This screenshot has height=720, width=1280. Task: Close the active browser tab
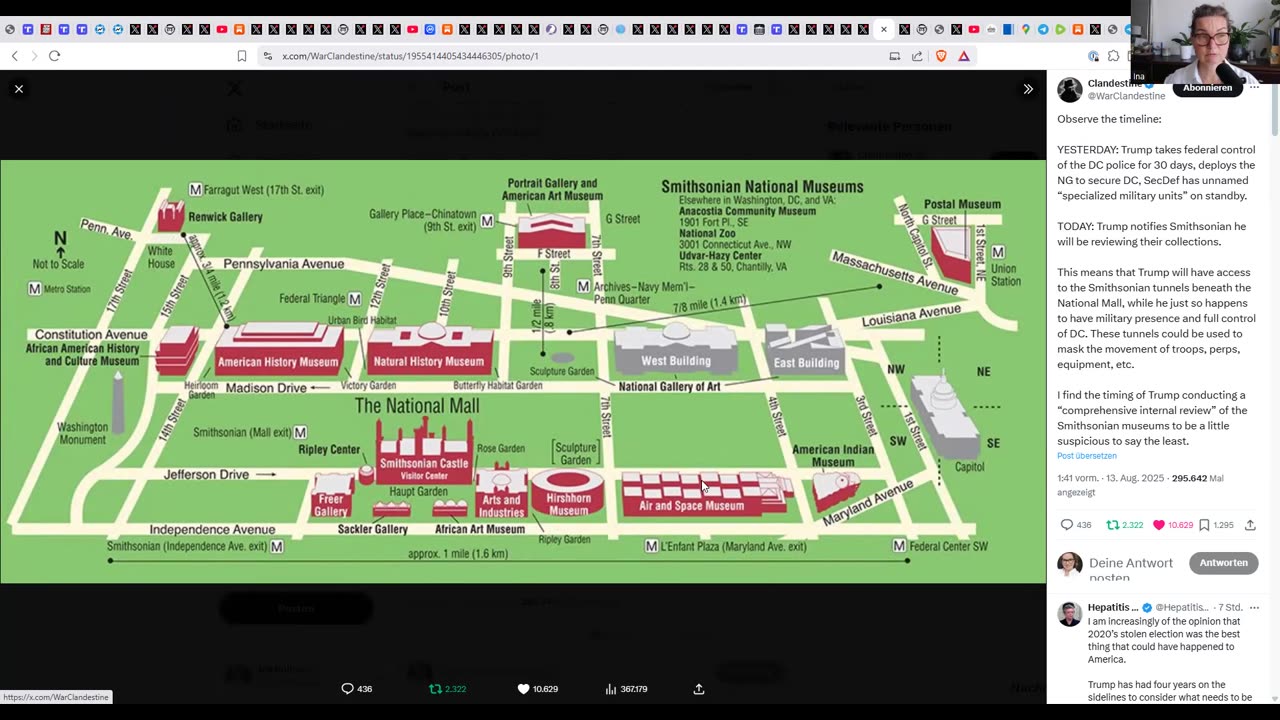tap(884, 29)
